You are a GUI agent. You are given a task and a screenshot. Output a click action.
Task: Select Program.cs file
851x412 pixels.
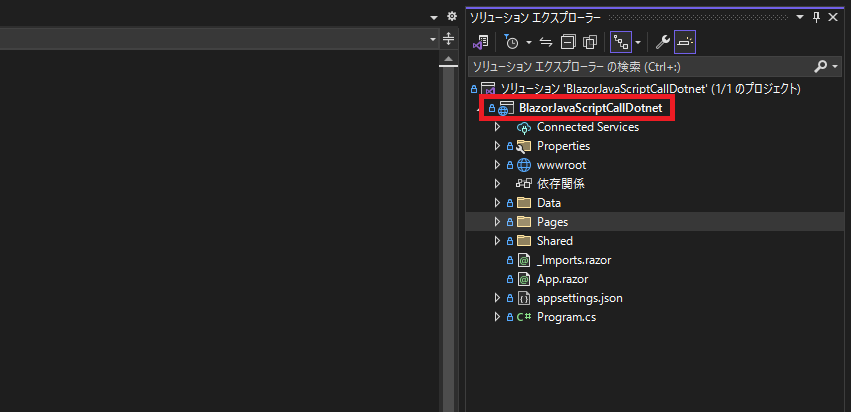pos(567,318)
